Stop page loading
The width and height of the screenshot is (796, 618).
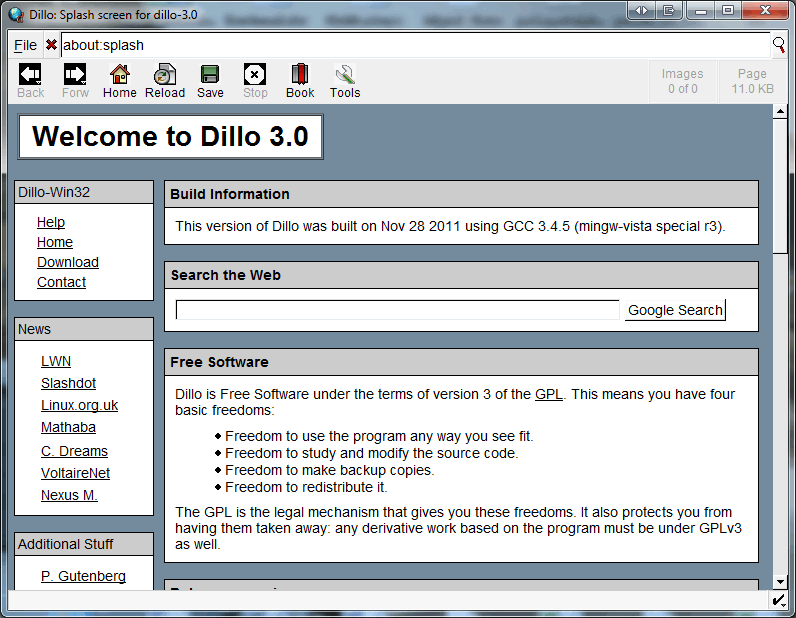tap(254, 75)
